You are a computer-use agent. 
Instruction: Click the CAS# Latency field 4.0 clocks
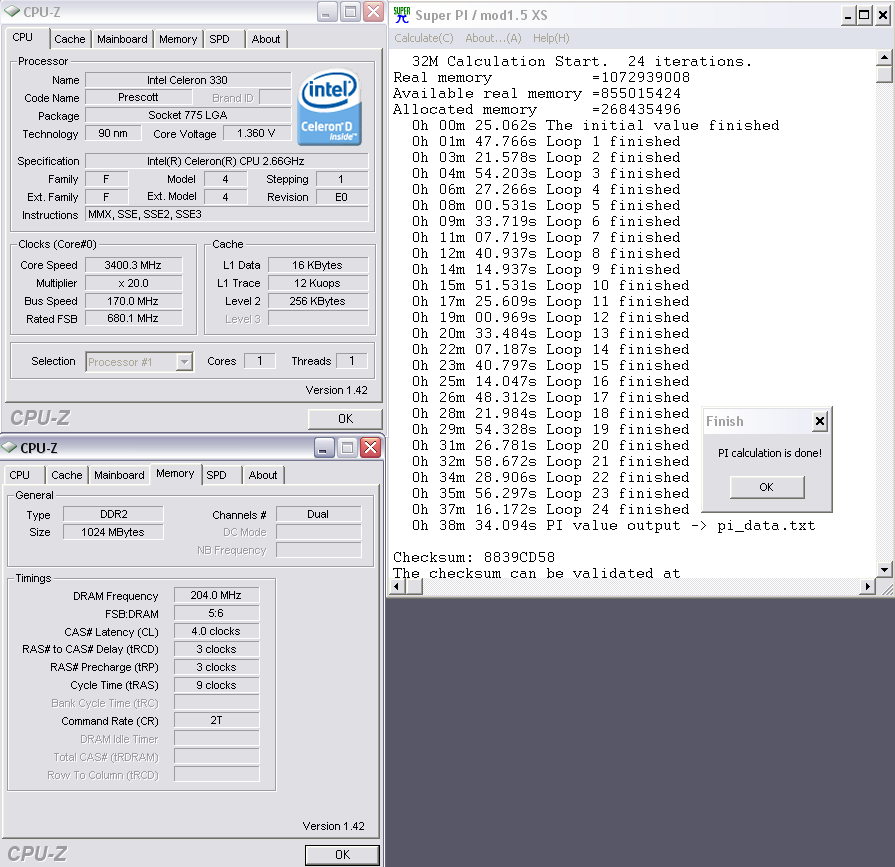pos(216,631)
